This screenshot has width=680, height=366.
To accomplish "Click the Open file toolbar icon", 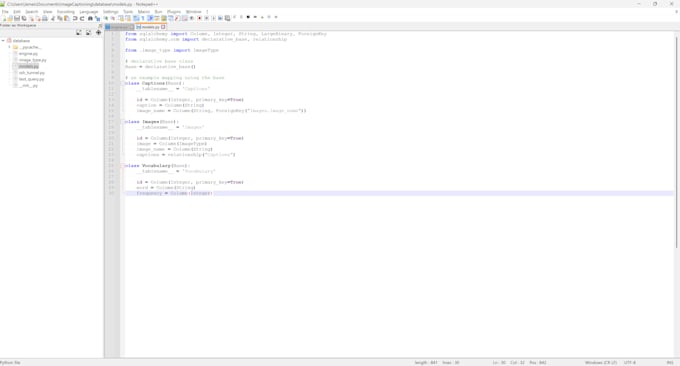I will [x=10, y=18].
